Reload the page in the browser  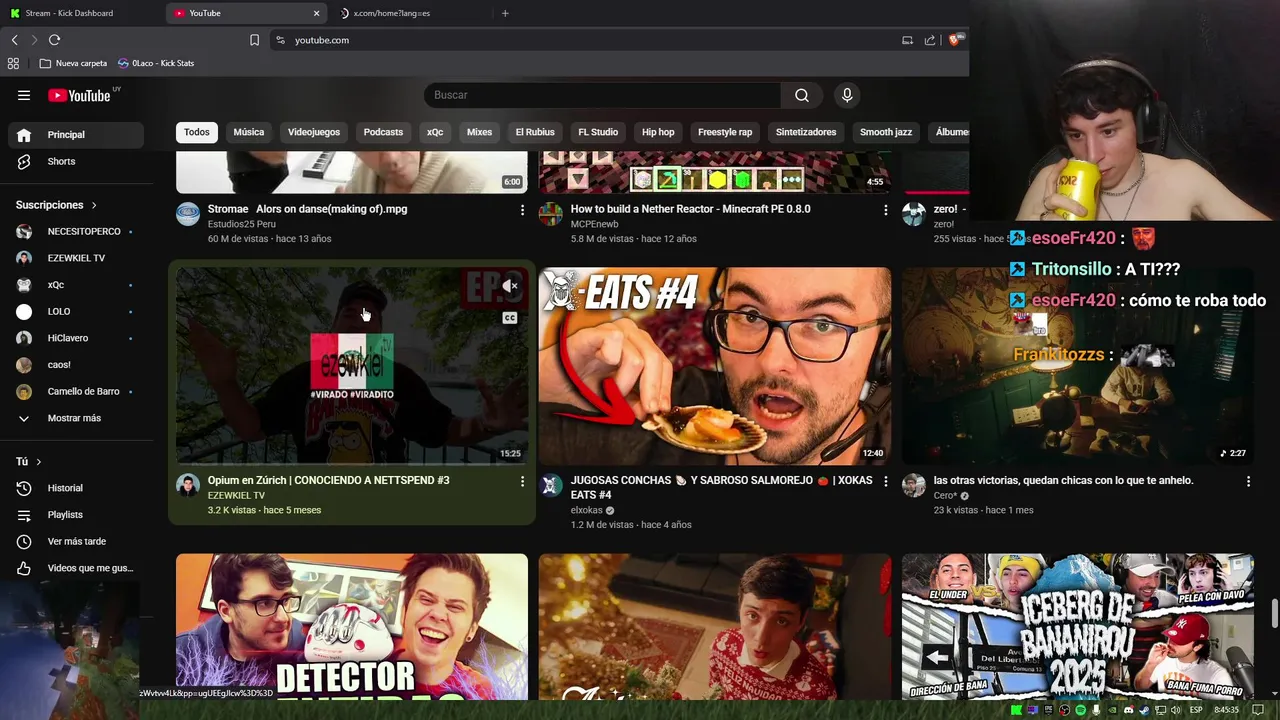[x=54, y=40]
